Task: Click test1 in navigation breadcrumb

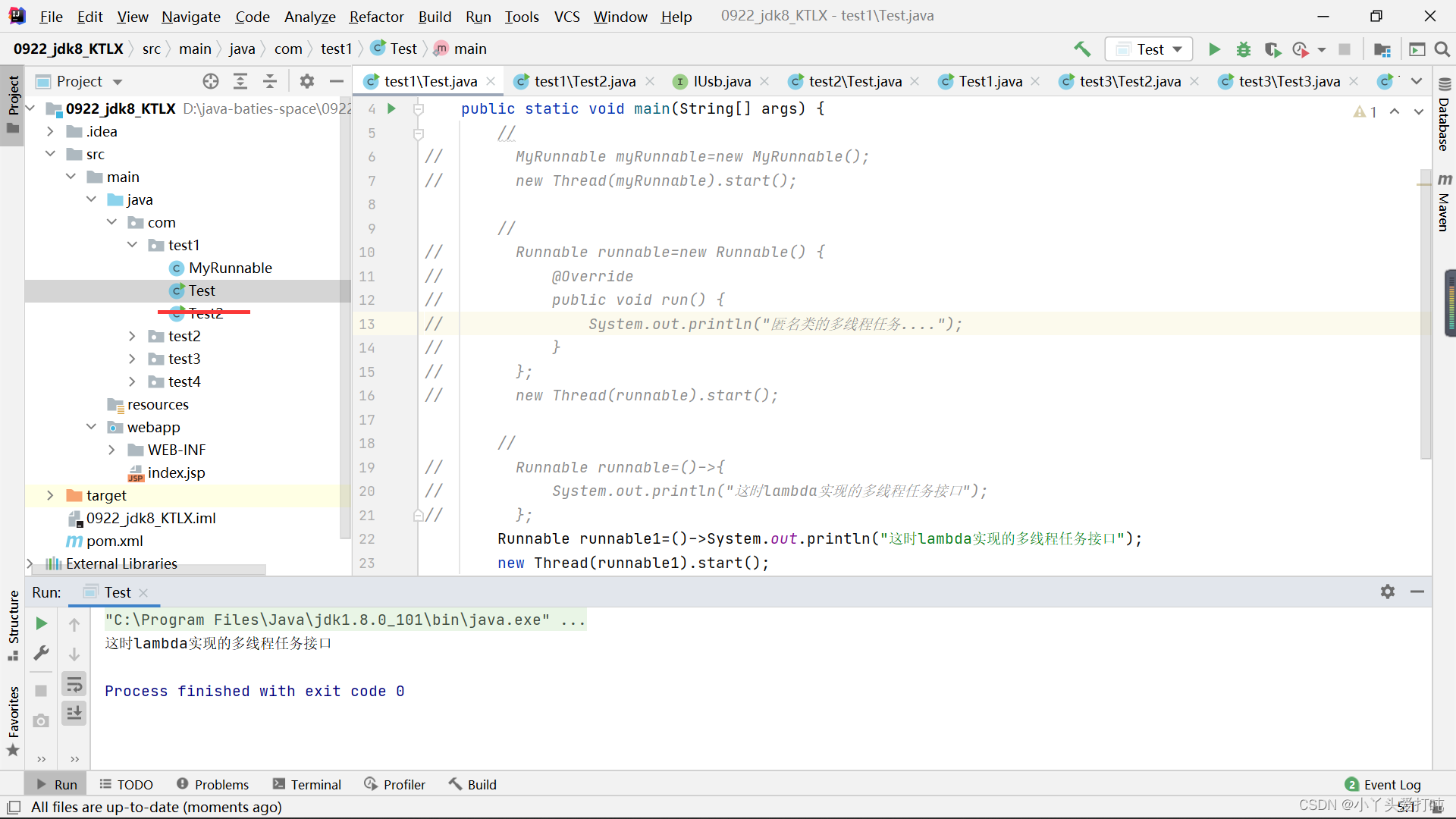Action: (336, 49)
